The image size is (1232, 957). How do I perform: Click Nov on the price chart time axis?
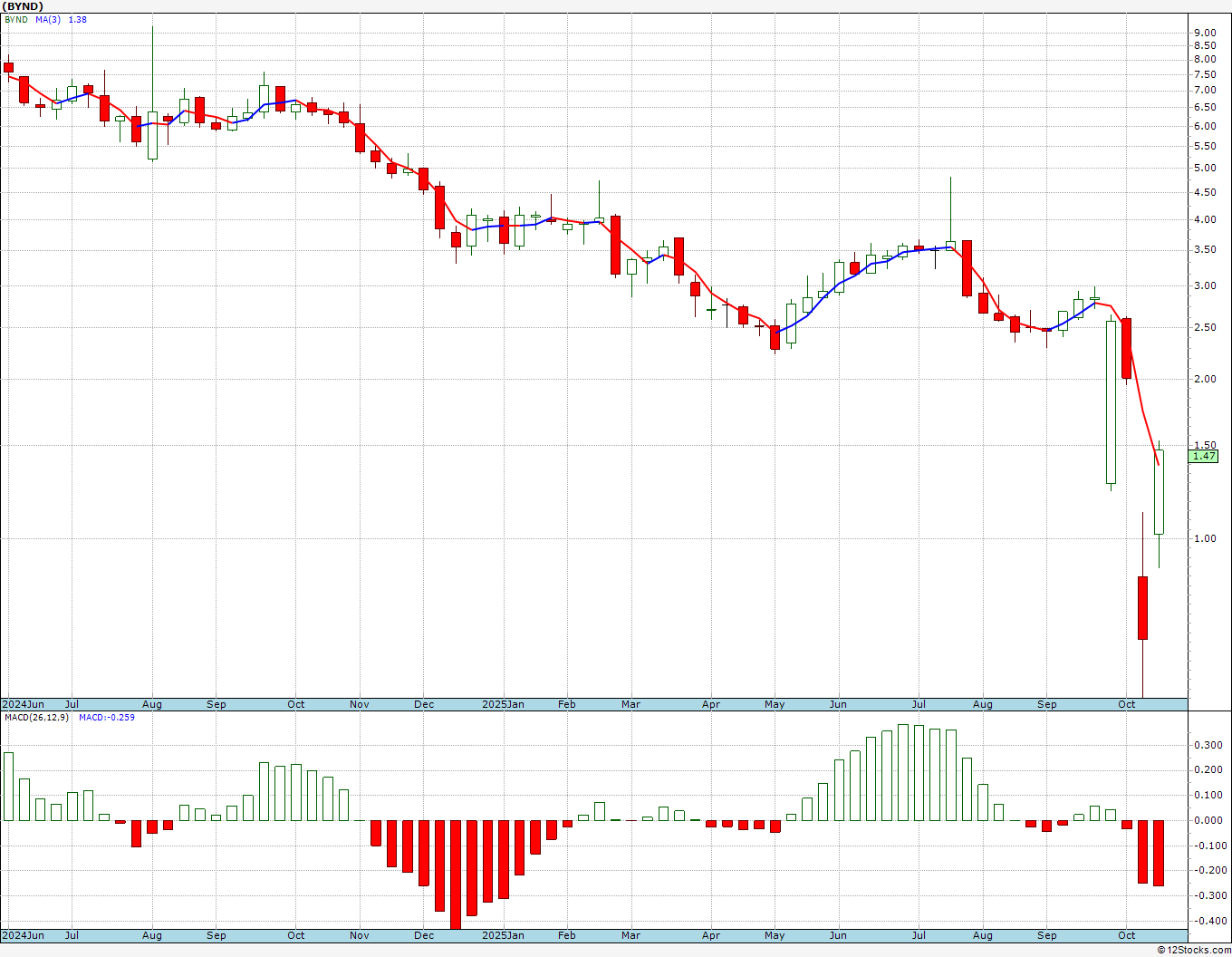coord(360,704)
